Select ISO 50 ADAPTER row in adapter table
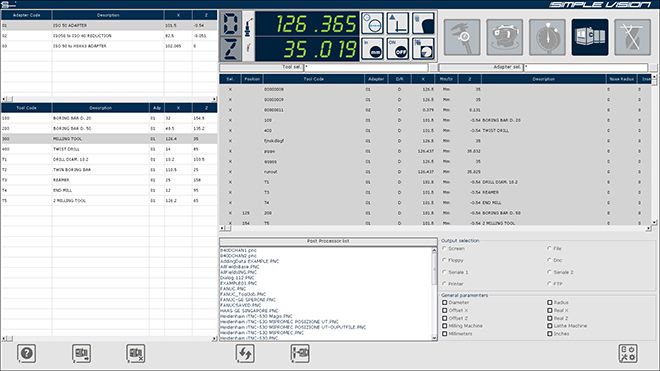The height and width of the screenshot is (371, 660). click(x=109, y=25)
